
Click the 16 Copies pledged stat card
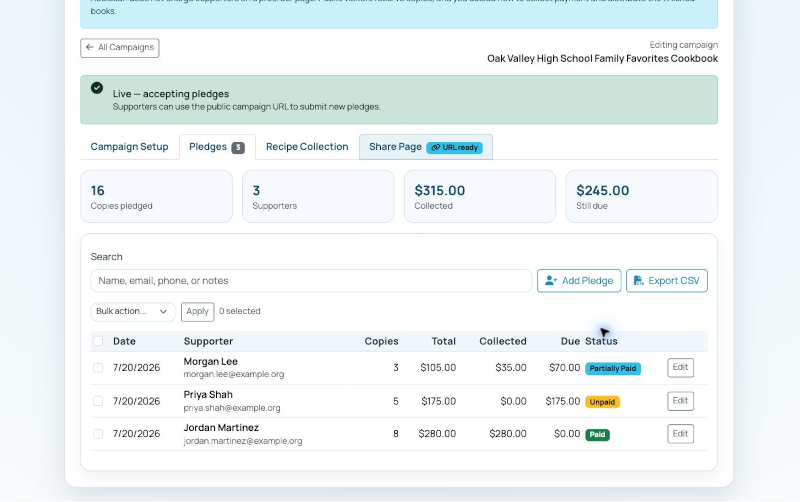[157, 196]
